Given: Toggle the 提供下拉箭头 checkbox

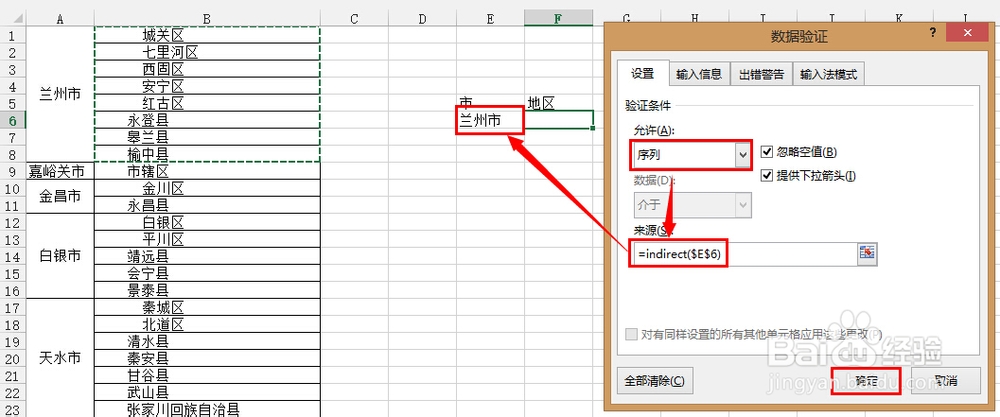Looking at the screenshot, I should 767,175.
